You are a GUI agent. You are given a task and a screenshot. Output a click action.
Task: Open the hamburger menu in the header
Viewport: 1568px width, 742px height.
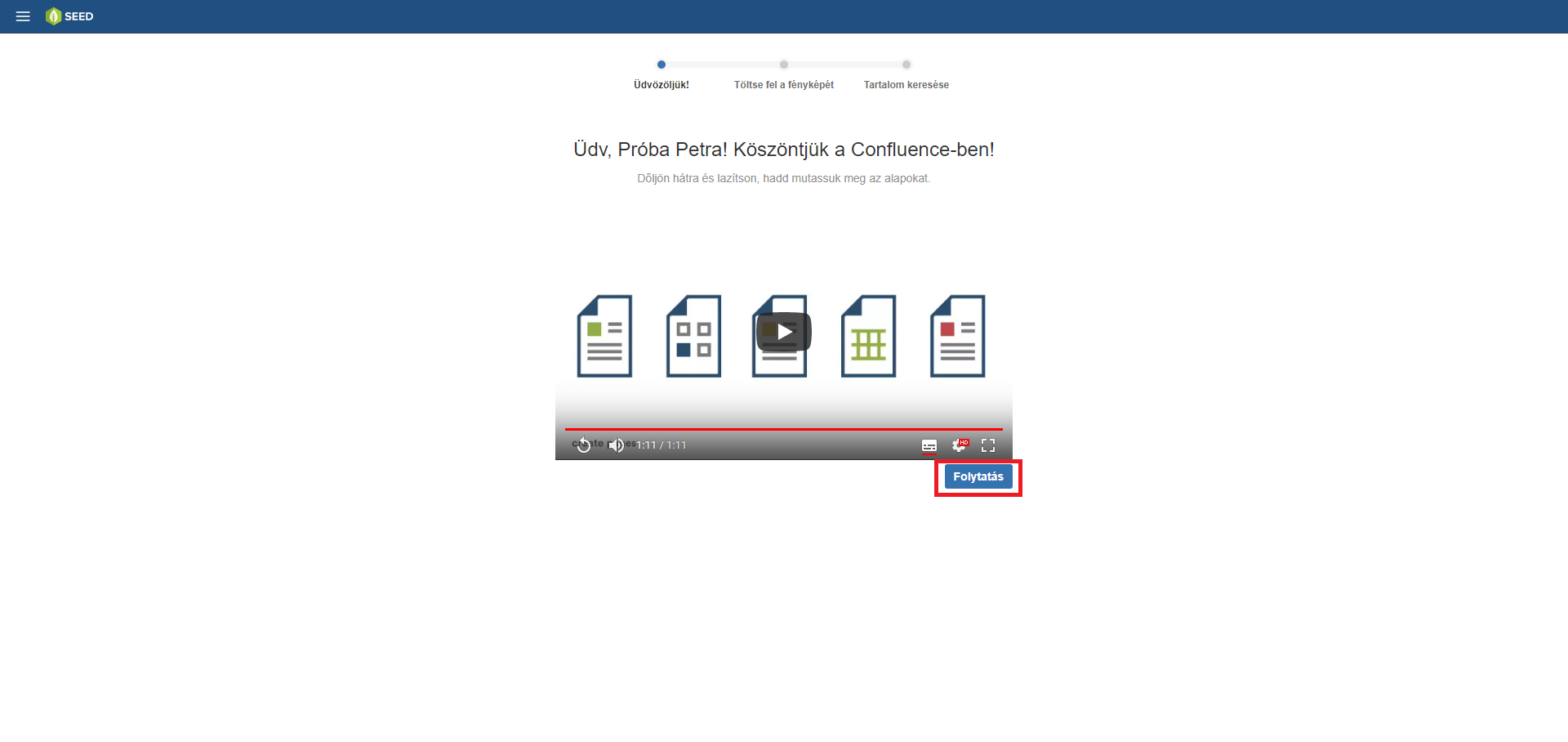[23, 16]
